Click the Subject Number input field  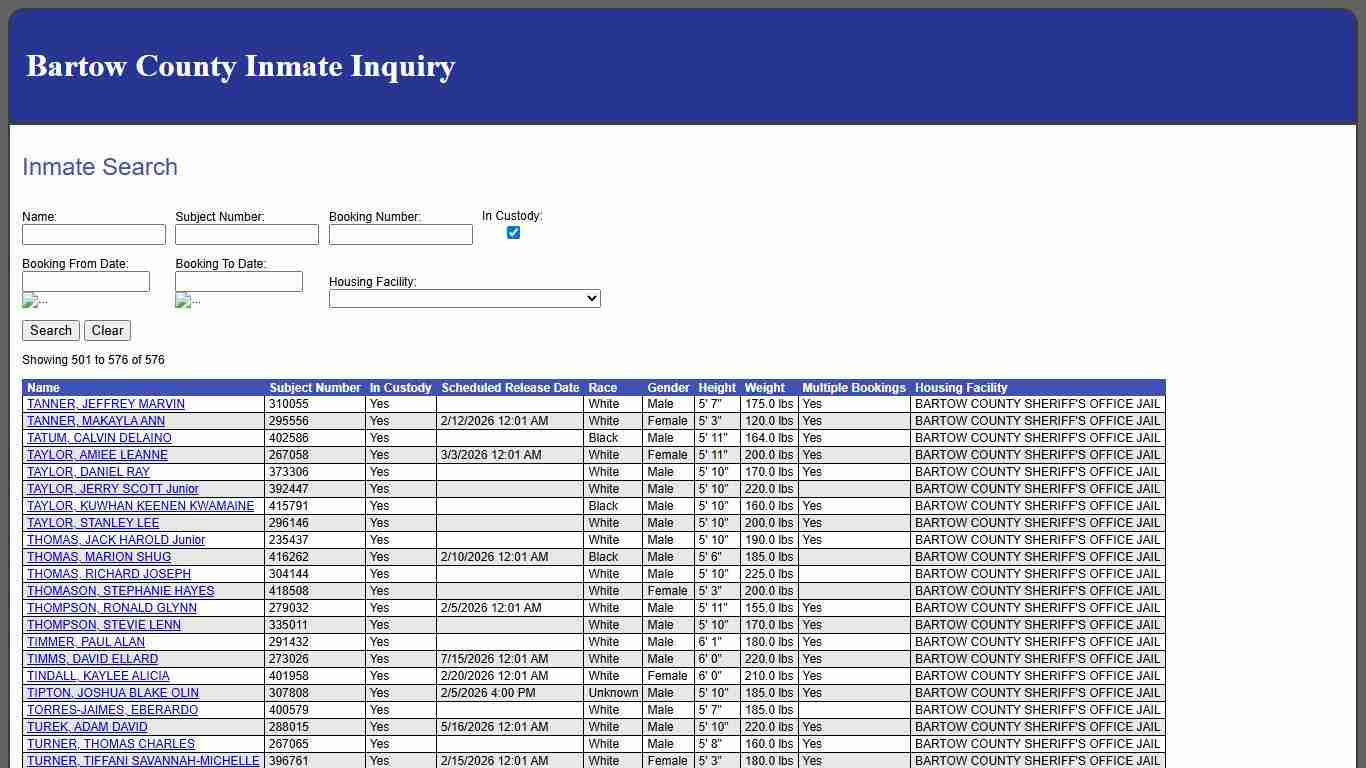[x=246, y=234]
